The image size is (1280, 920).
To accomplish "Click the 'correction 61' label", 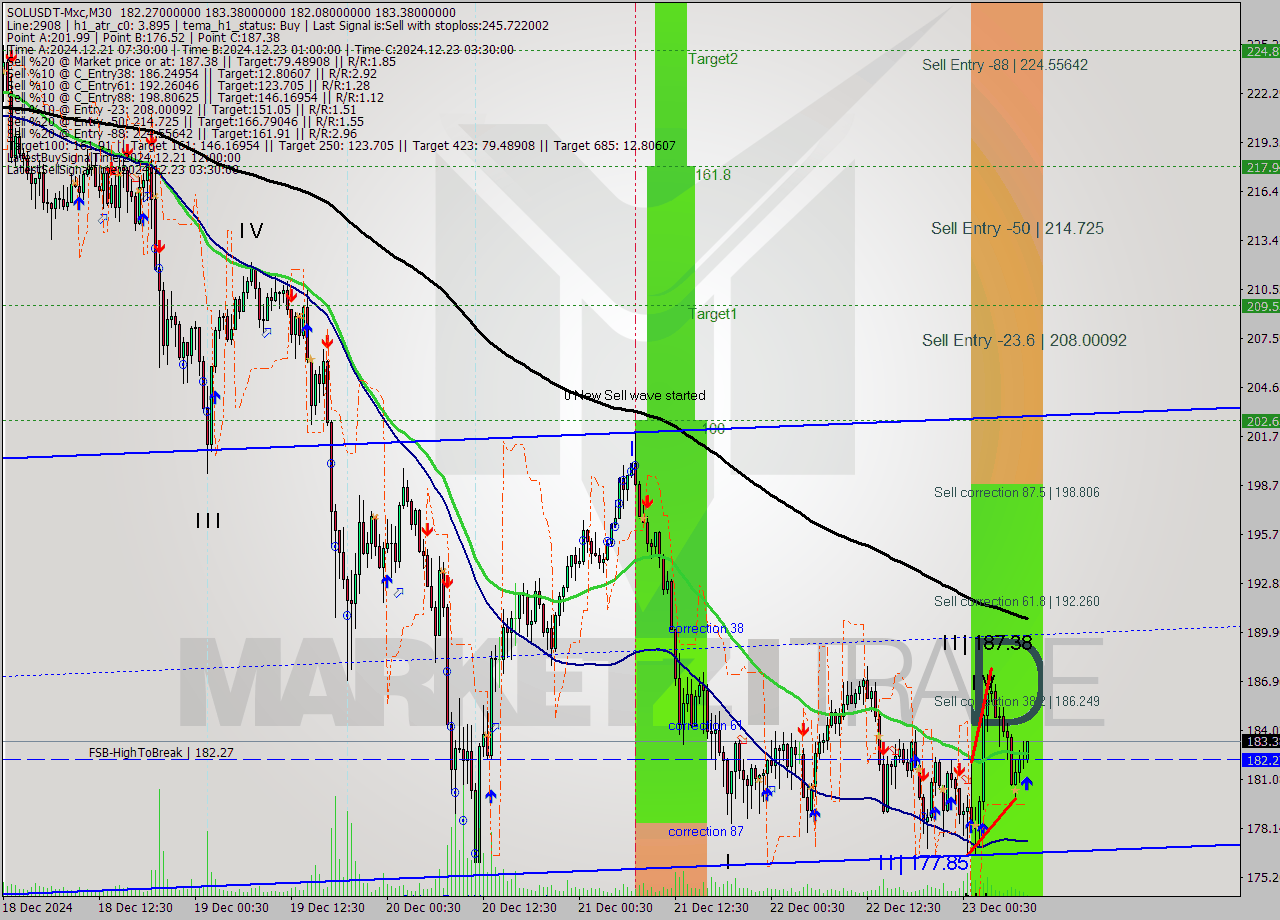I will (705, 725).
